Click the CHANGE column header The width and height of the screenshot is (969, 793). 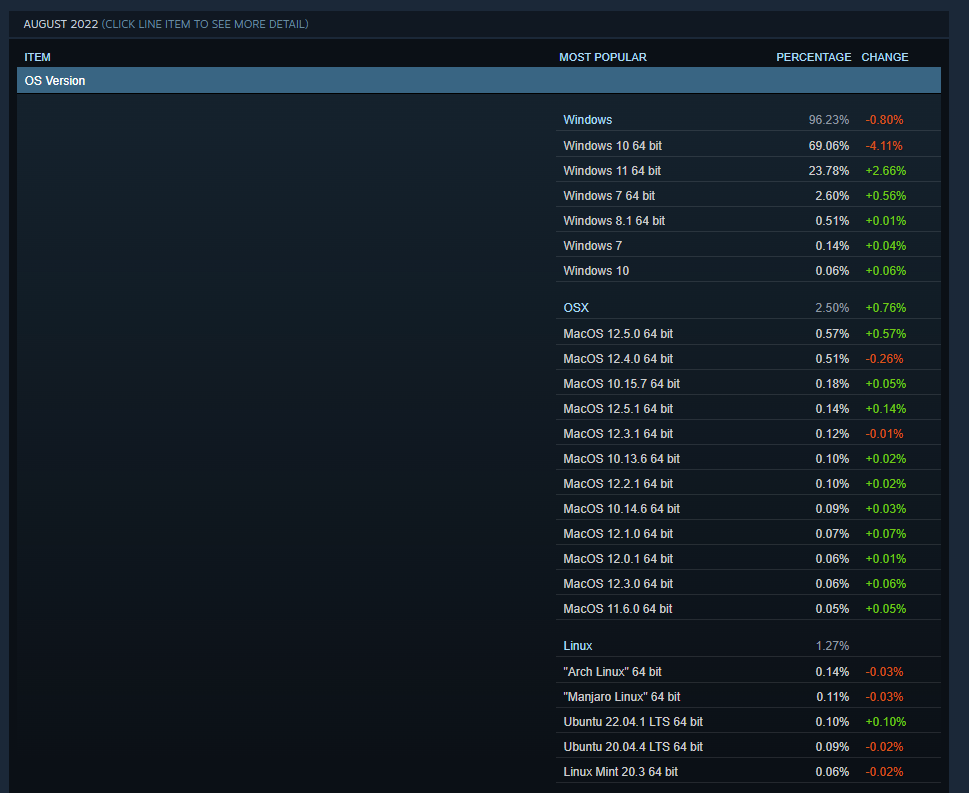tap(885, 57)
